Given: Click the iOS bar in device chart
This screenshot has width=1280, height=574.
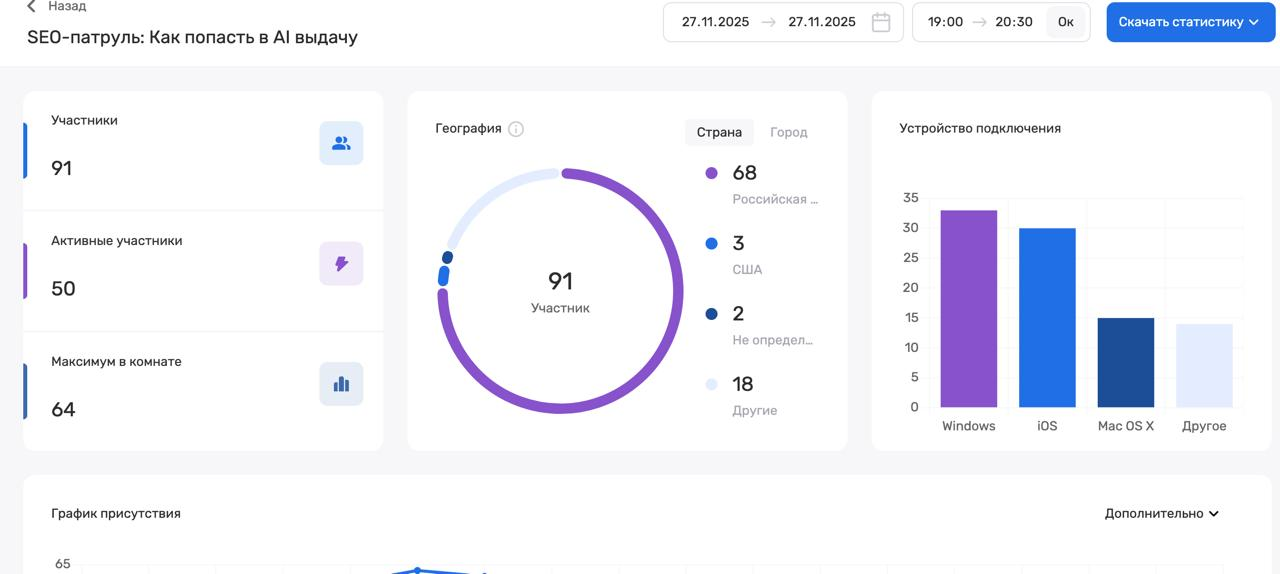Looking at the screenshot, I should click(x=1047, y=318).
